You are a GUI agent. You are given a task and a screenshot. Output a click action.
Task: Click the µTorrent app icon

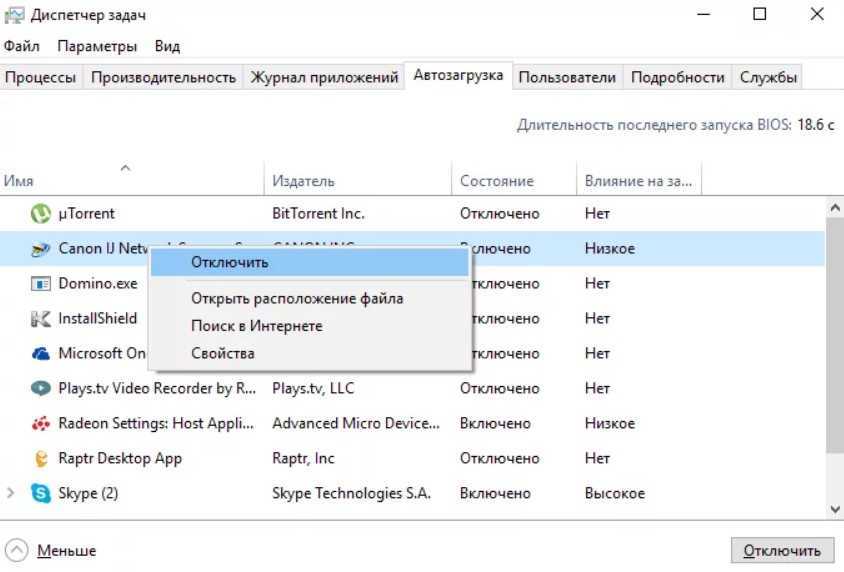click(40, 214)
